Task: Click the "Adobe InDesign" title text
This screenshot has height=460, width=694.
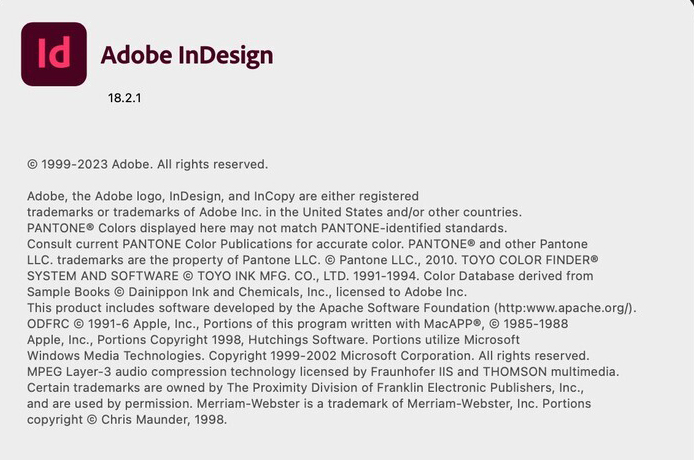Action: (186, 55)
